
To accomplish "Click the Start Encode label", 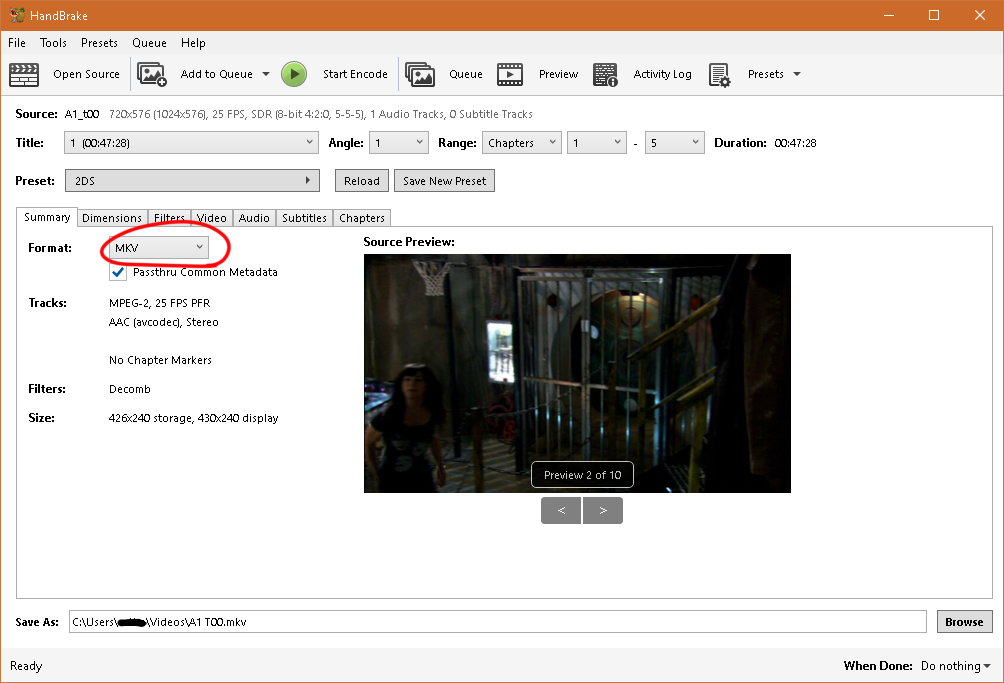I will 355,74.
